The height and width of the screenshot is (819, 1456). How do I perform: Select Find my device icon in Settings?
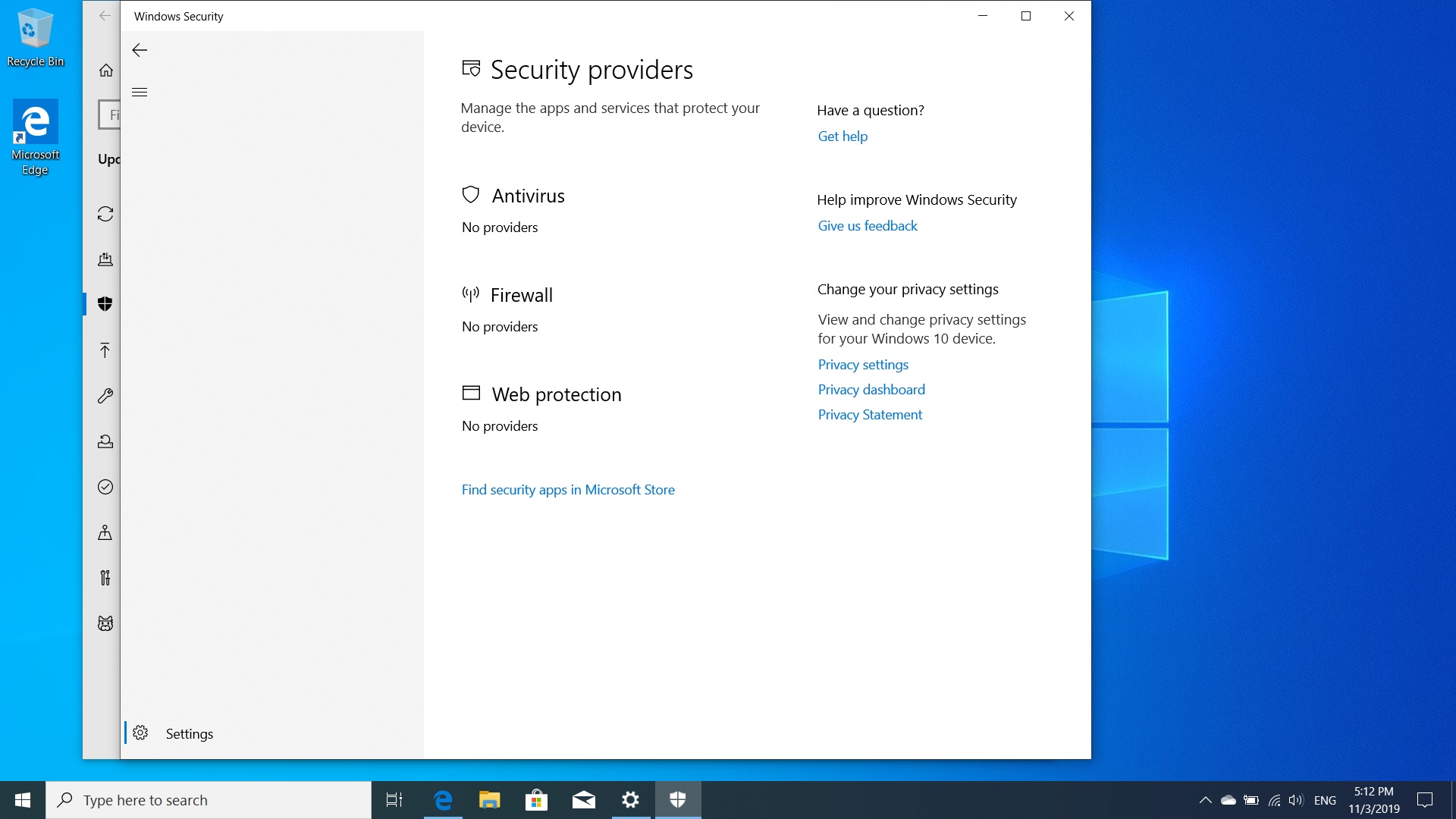105,532
